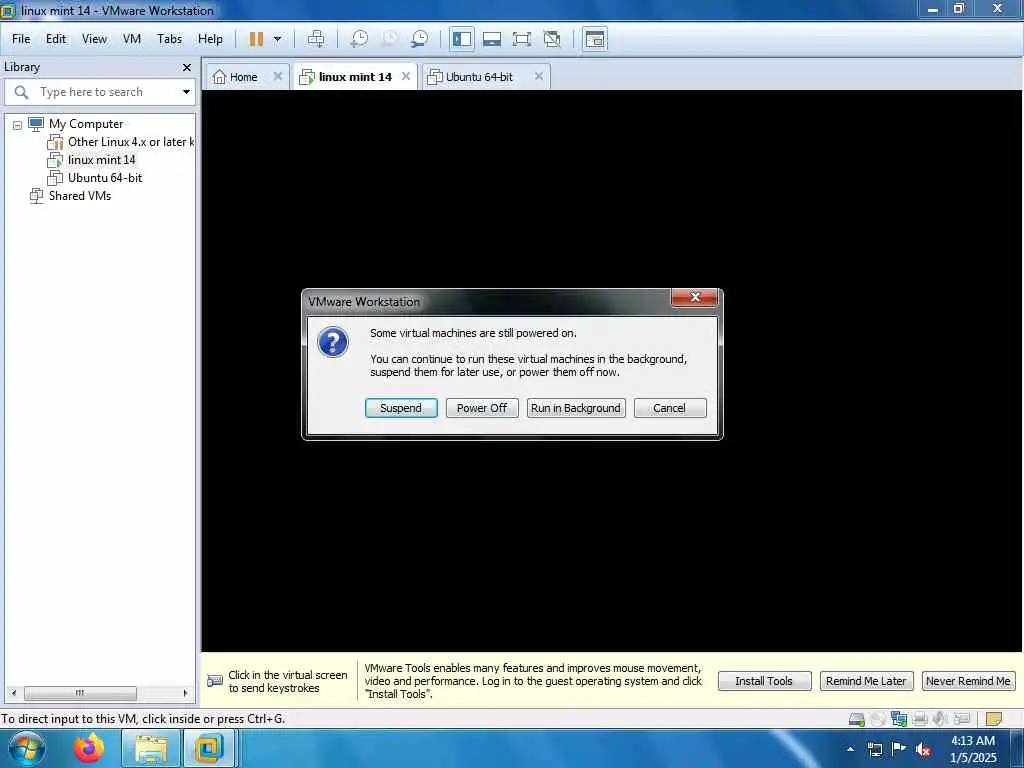Click Run in Background button
Screen dimensions: 1024x768
[x=576, y=408]
